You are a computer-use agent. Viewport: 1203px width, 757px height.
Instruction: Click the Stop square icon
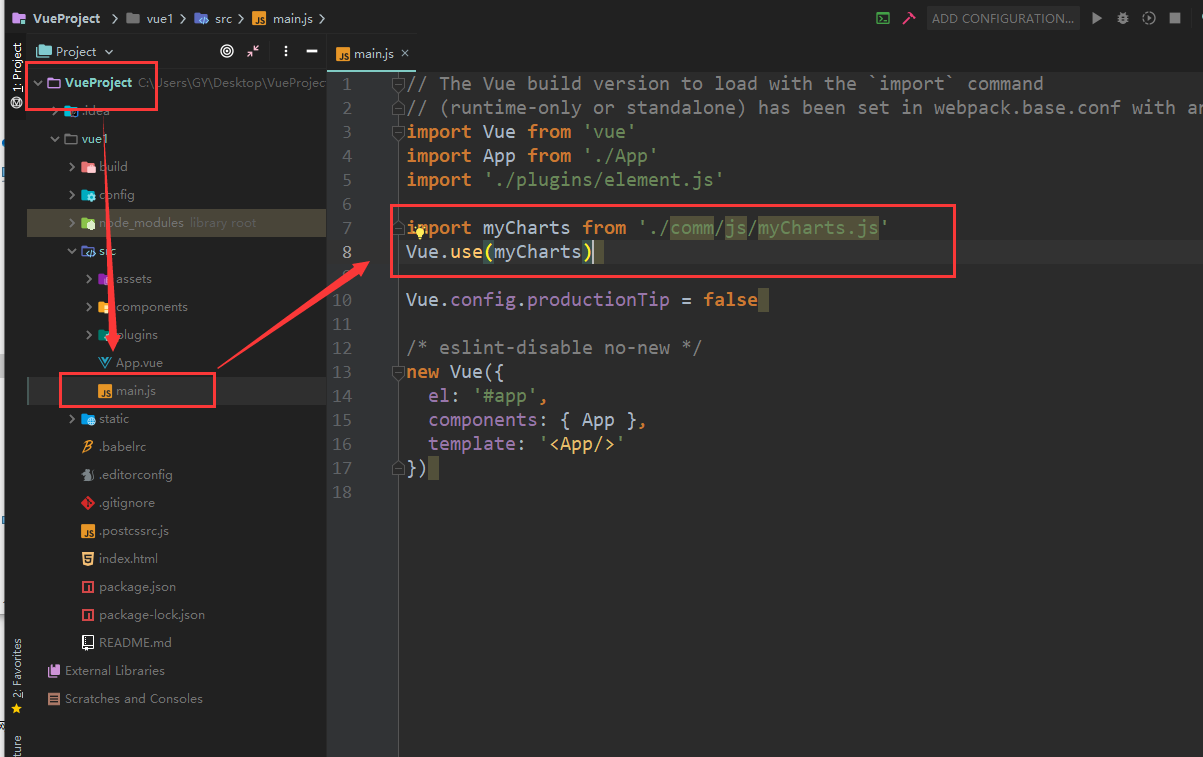point(1175,18)
